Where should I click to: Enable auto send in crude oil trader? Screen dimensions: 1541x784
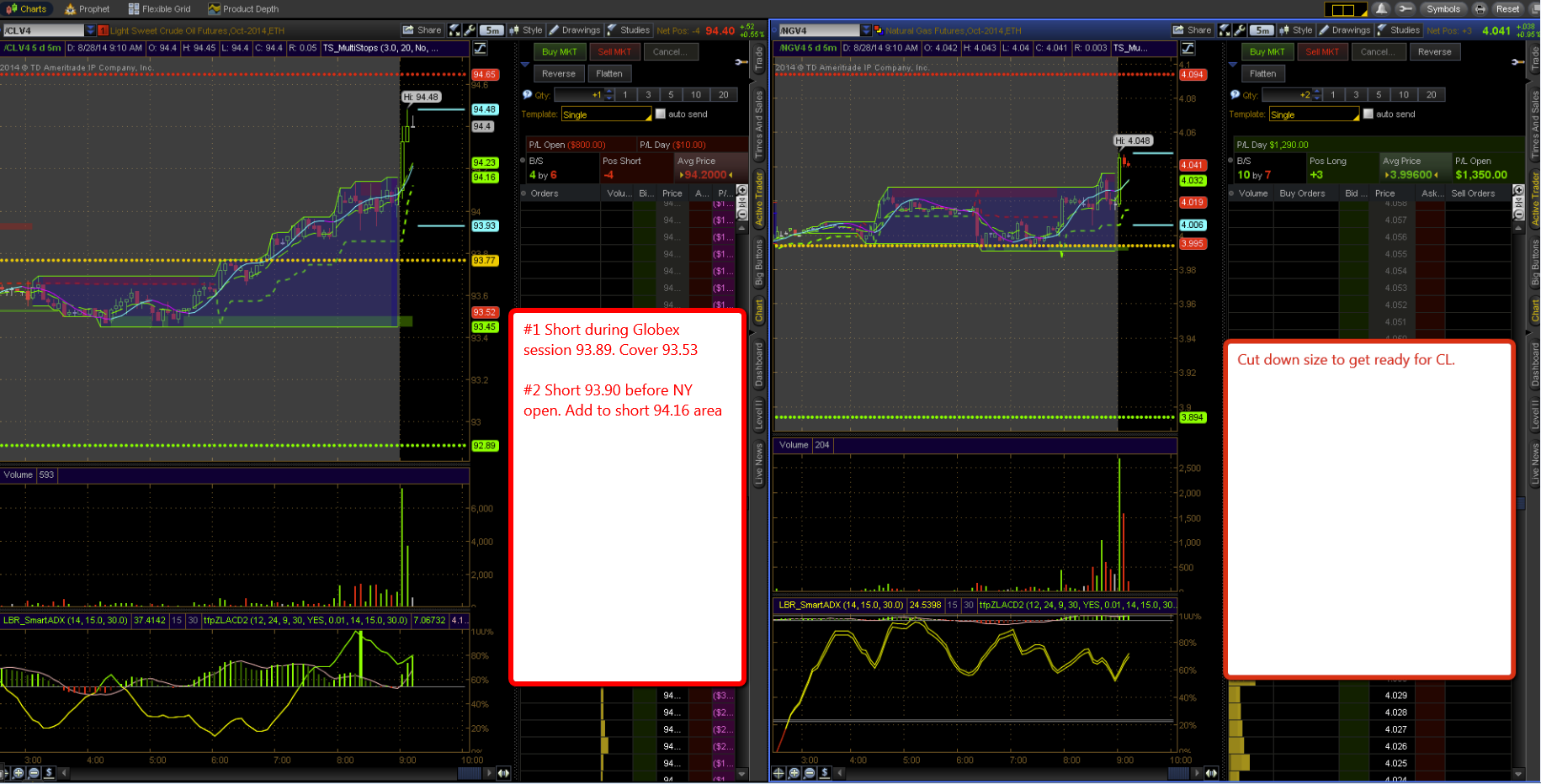[661, 114]
